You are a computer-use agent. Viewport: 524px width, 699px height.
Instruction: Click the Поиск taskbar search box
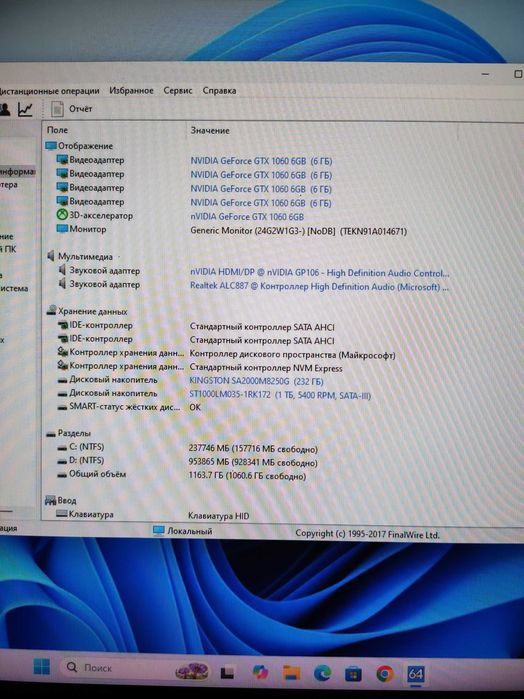(x=112, y=667)
